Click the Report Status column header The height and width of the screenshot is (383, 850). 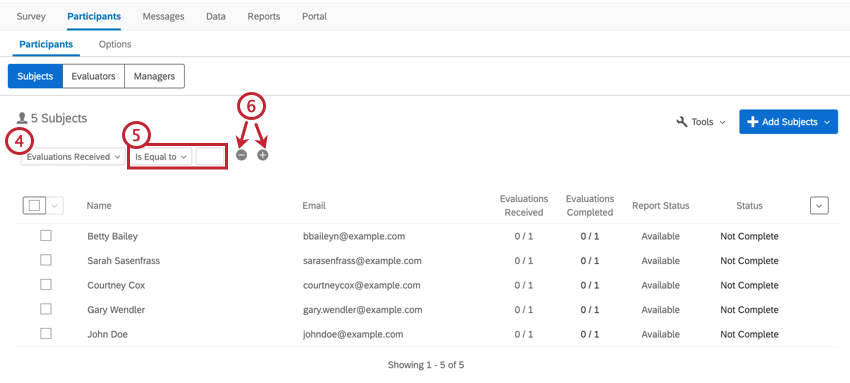pos(661,206)
